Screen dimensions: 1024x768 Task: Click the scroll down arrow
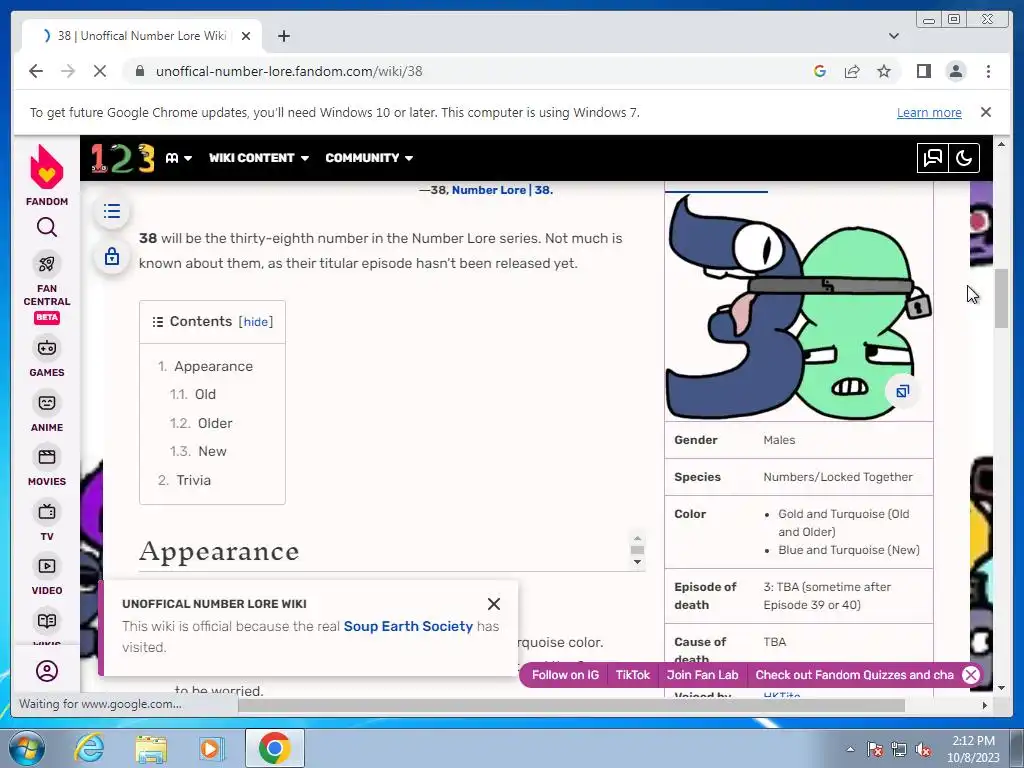[1002, 687]
